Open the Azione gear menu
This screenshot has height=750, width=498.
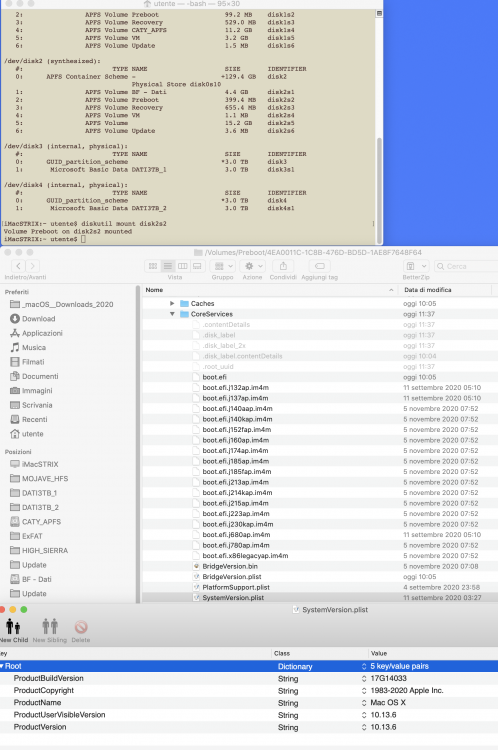[253, 266]
